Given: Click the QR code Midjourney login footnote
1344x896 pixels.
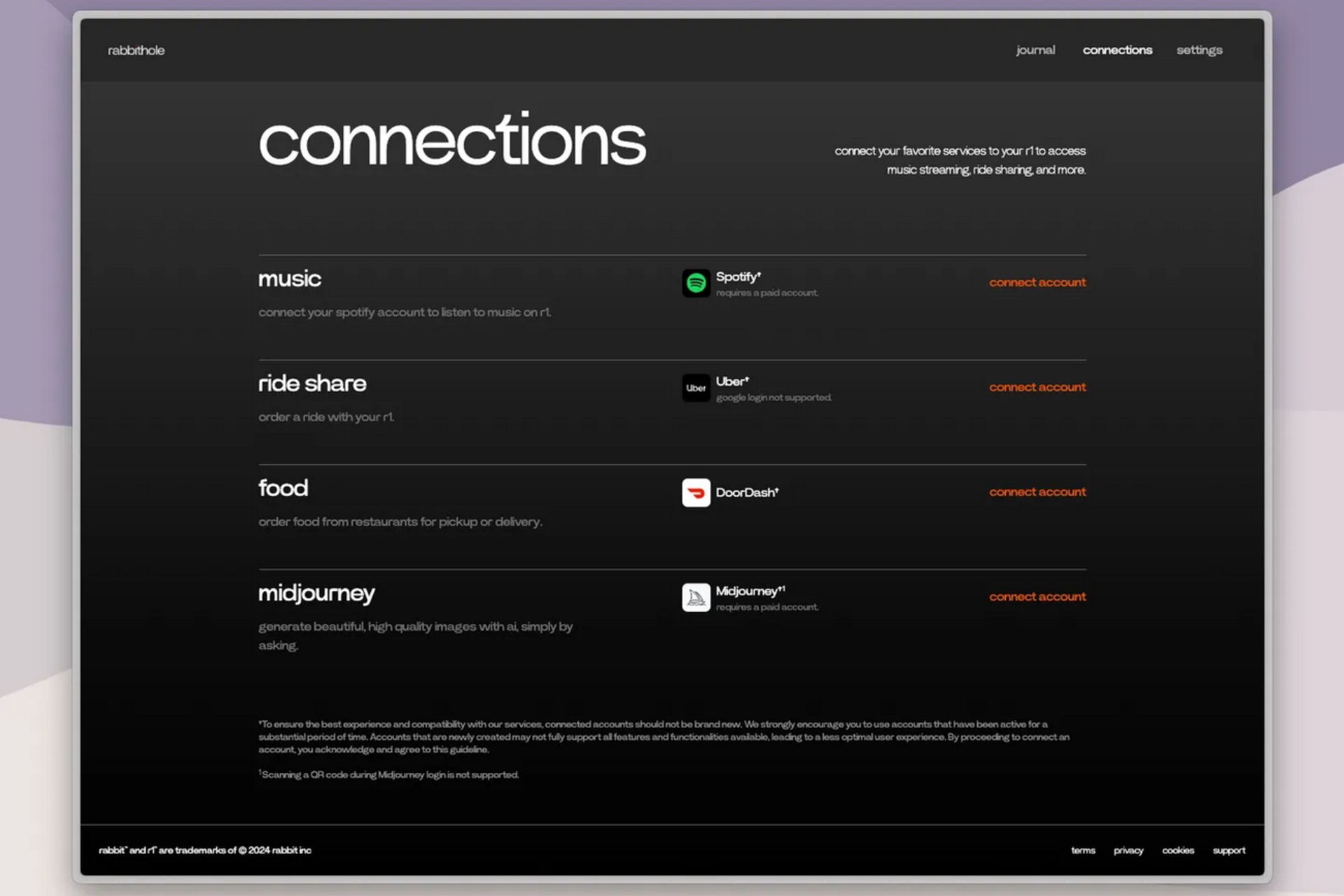Looking at the screenshot, I should coord(388,774).
